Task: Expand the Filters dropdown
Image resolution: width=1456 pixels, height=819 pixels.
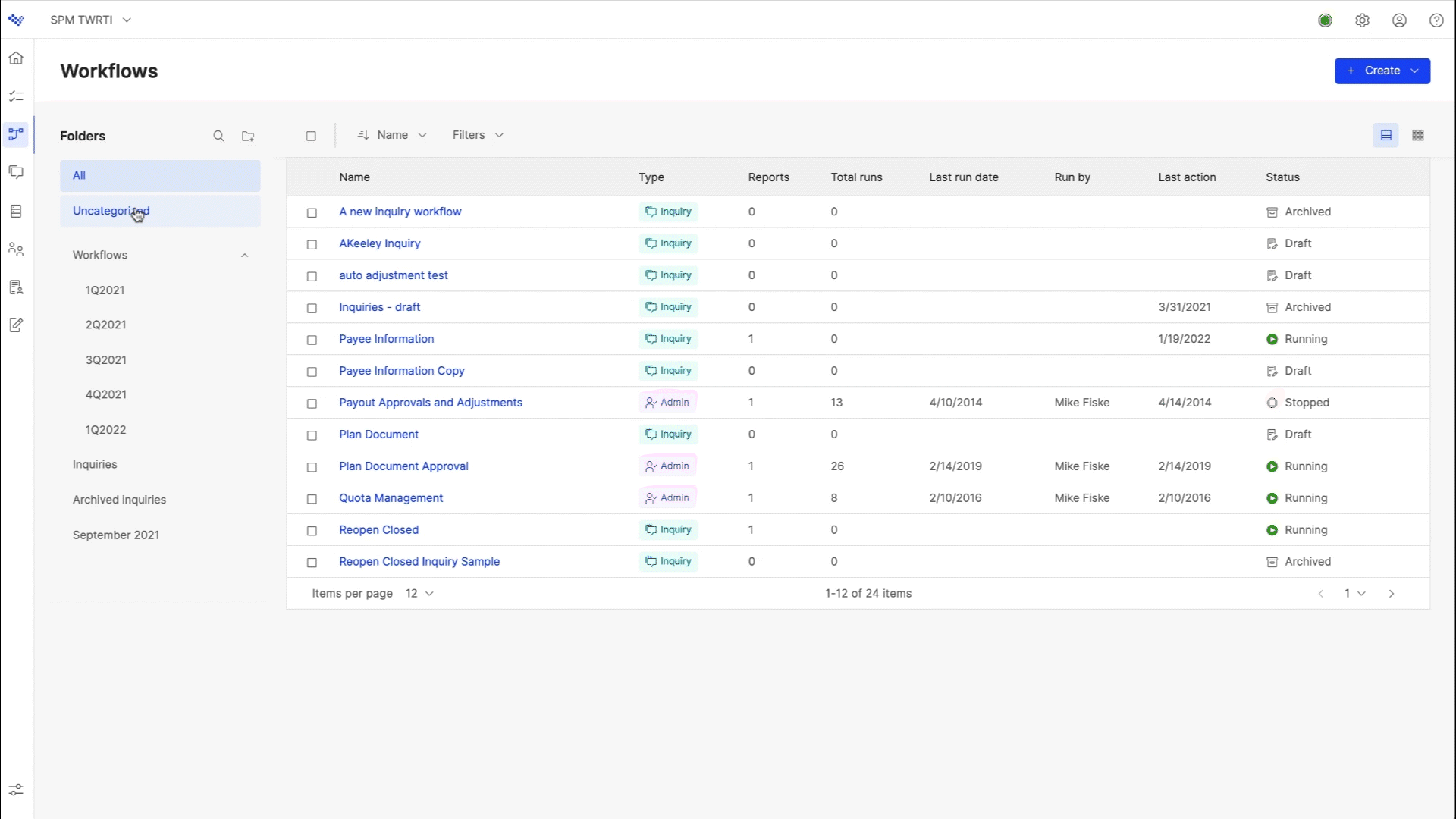Action: (478, 135)
